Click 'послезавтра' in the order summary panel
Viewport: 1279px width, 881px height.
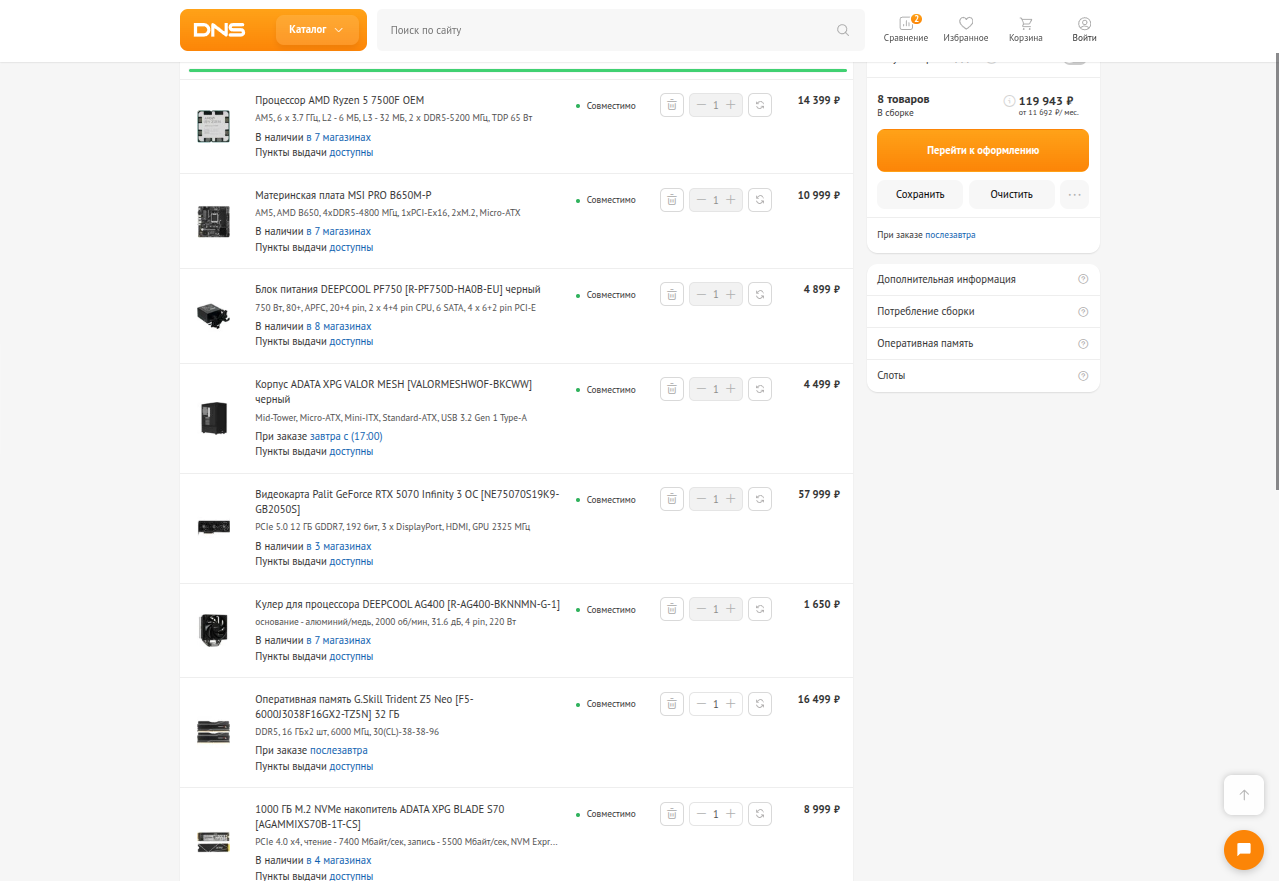pyautogui.click(x=950, y=235)
